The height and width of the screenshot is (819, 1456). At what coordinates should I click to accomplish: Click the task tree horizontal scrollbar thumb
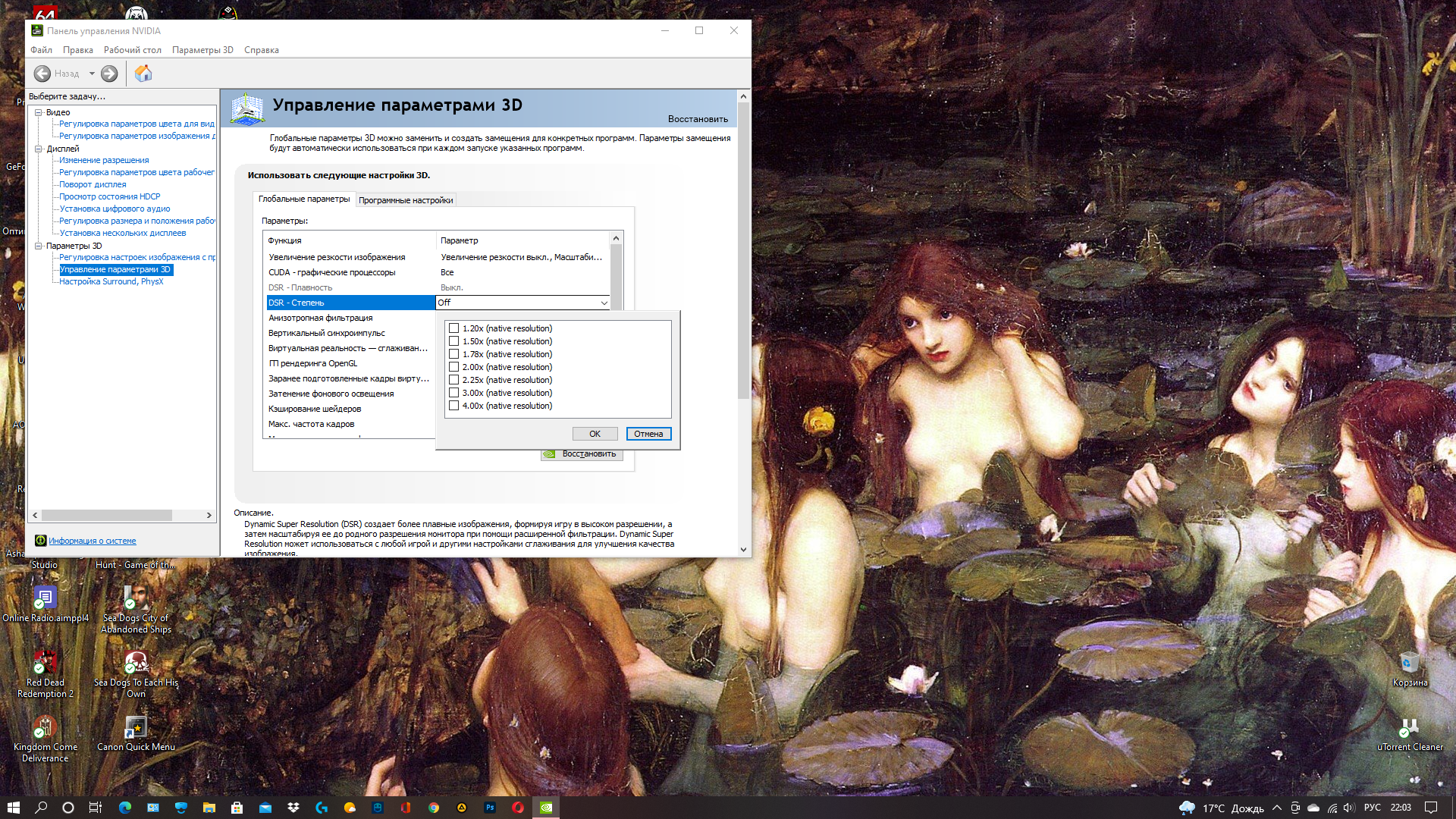106,515
